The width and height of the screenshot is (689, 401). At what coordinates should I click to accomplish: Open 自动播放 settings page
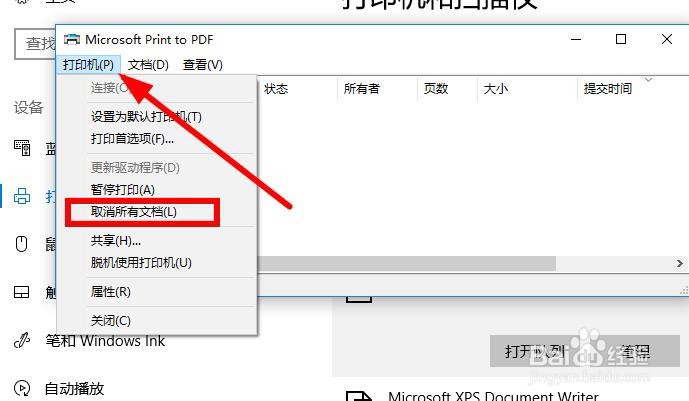click(x=74, y=389)
